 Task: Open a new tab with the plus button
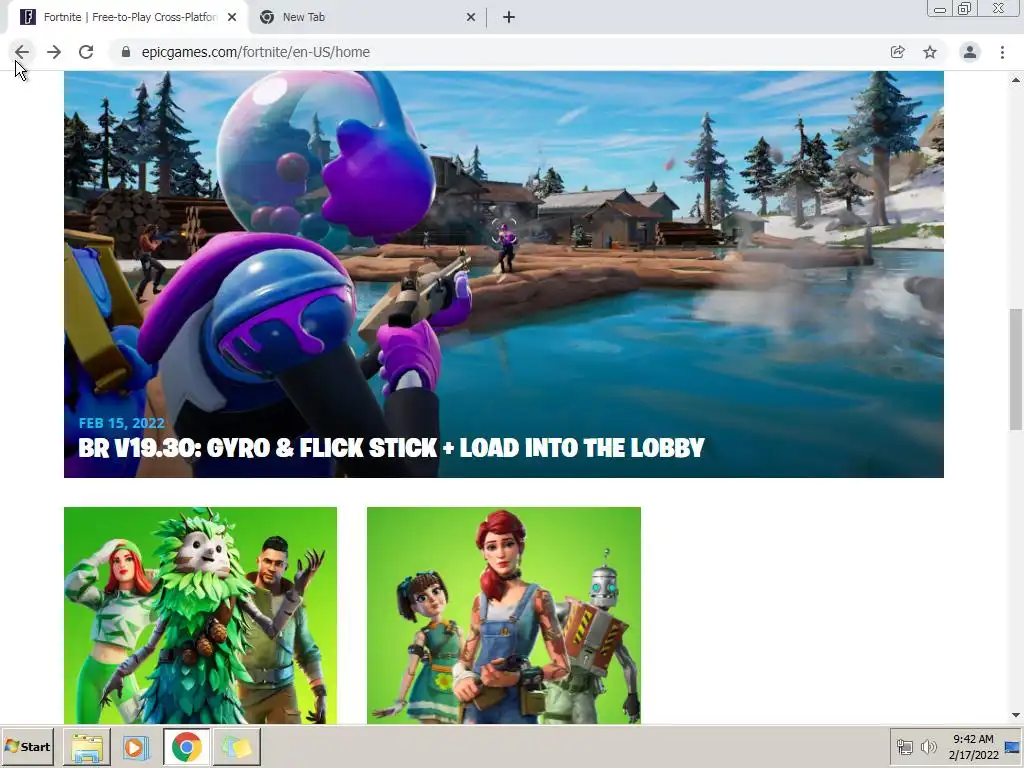coord(509,18)
